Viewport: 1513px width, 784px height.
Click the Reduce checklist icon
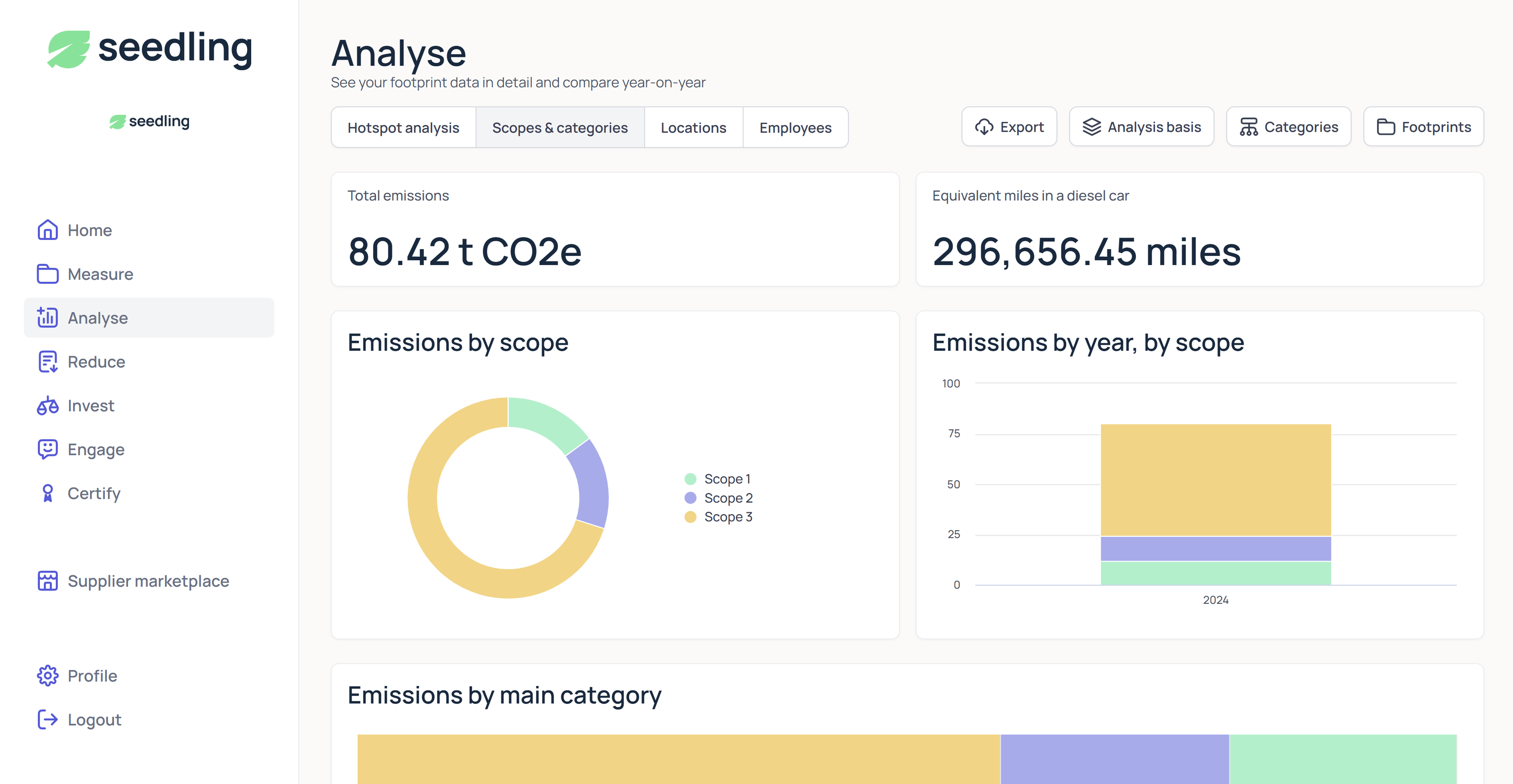pos(47,362)
